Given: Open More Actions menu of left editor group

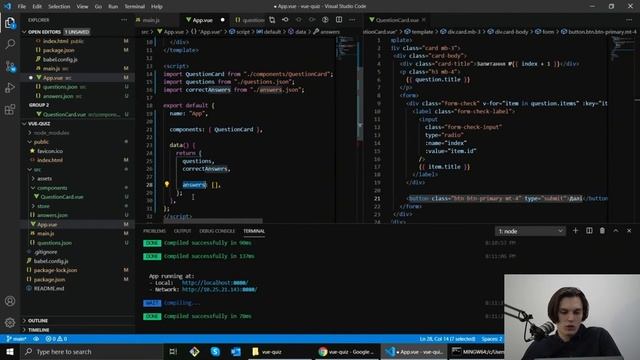Looking at the screenshot, I should 352,20.
